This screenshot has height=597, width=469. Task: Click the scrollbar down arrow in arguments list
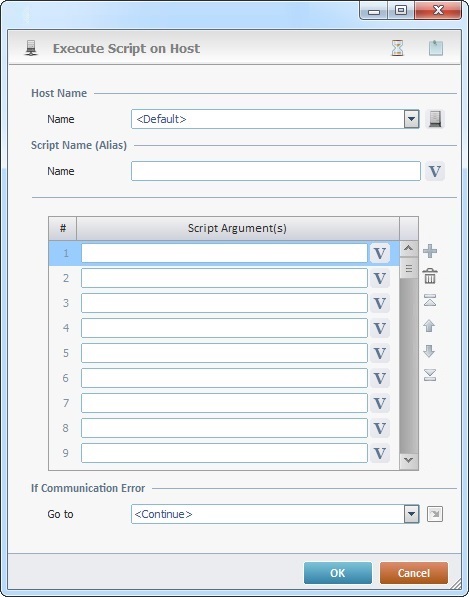(408, 460)
